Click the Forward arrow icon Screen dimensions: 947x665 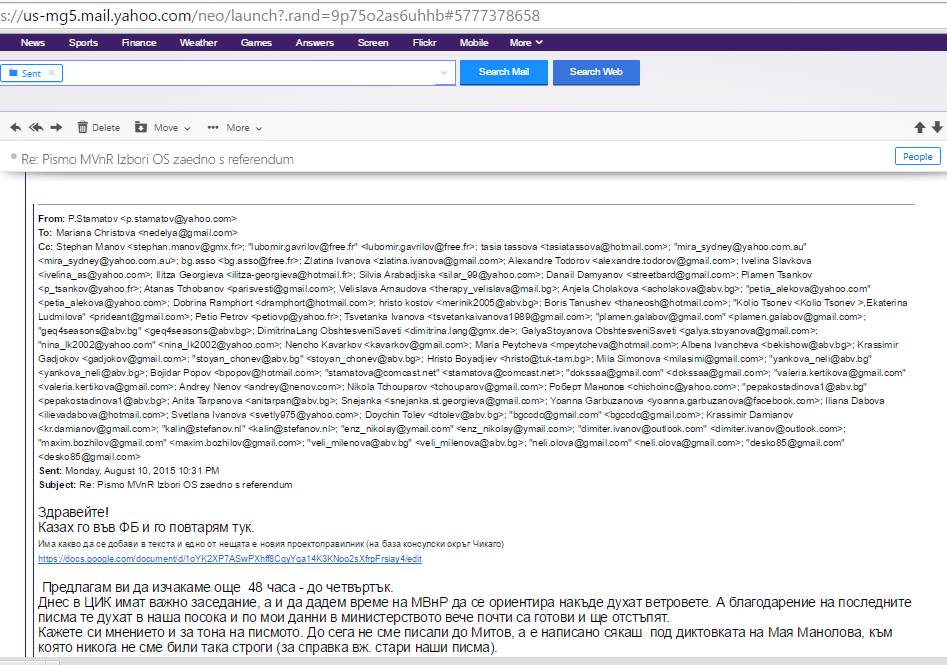pyautogui.click(x=56, y=127)
